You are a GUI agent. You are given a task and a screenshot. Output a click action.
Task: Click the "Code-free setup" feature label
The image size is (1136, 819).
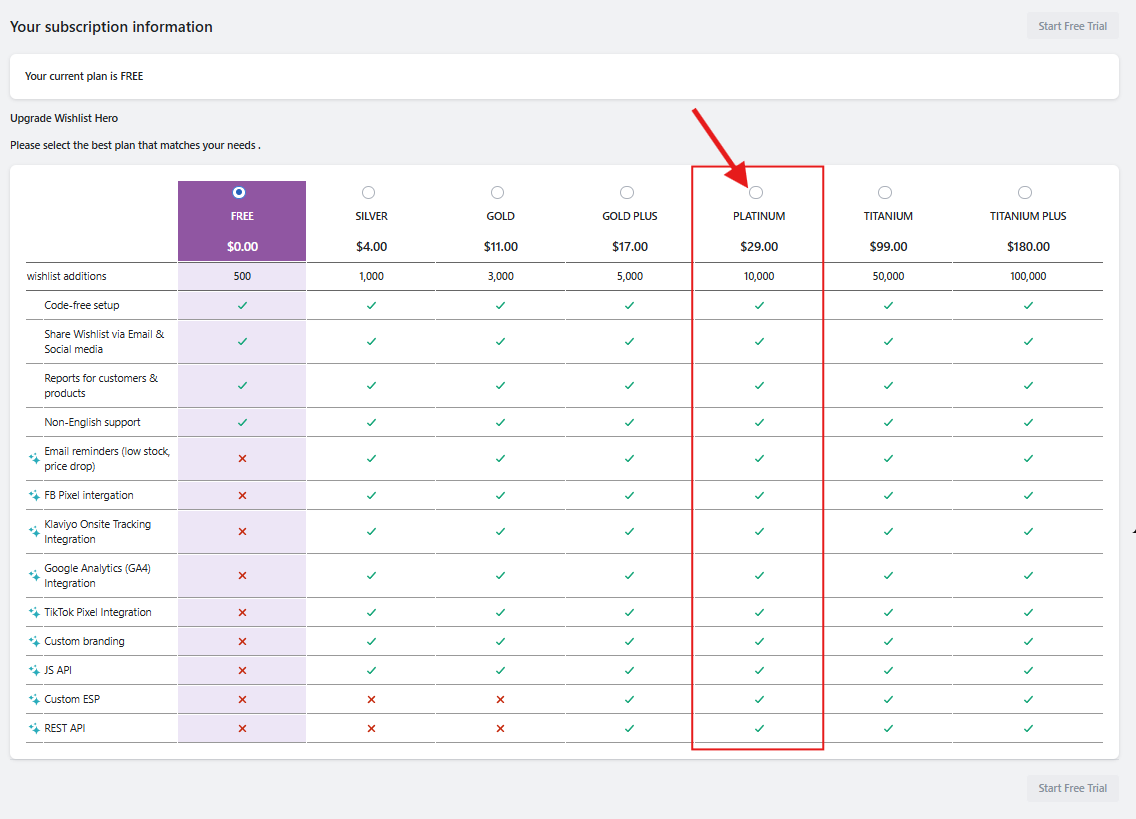pyautogui.click(x=82, y=305)
